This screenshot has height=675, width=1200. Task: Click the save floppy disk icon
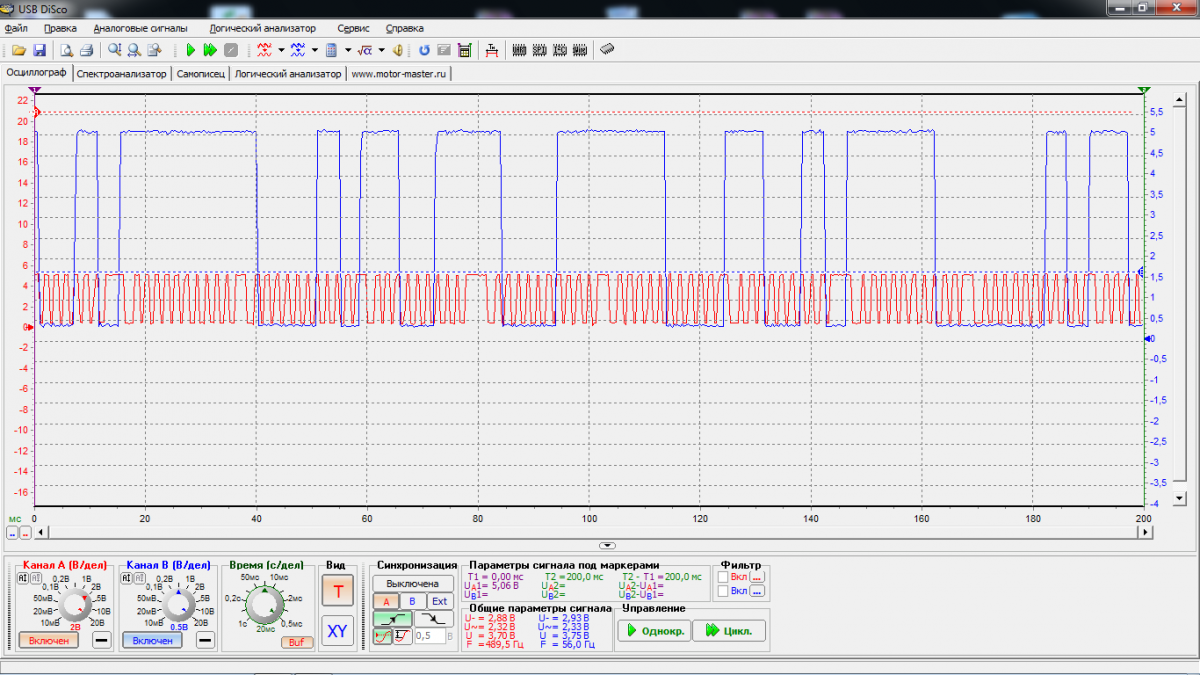pyautogui.click(x=40, y=50)
